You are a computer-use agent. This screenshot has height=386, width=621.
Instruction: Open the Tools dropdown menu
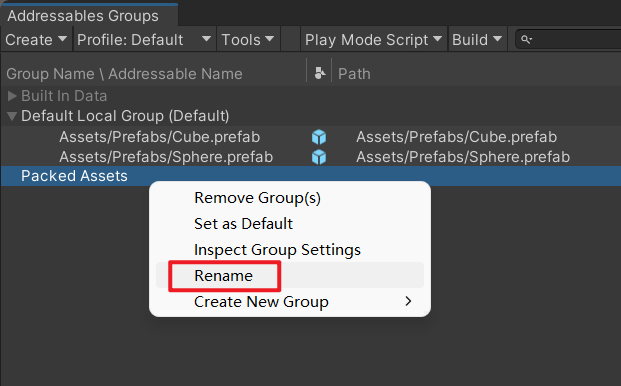(248, 40)
